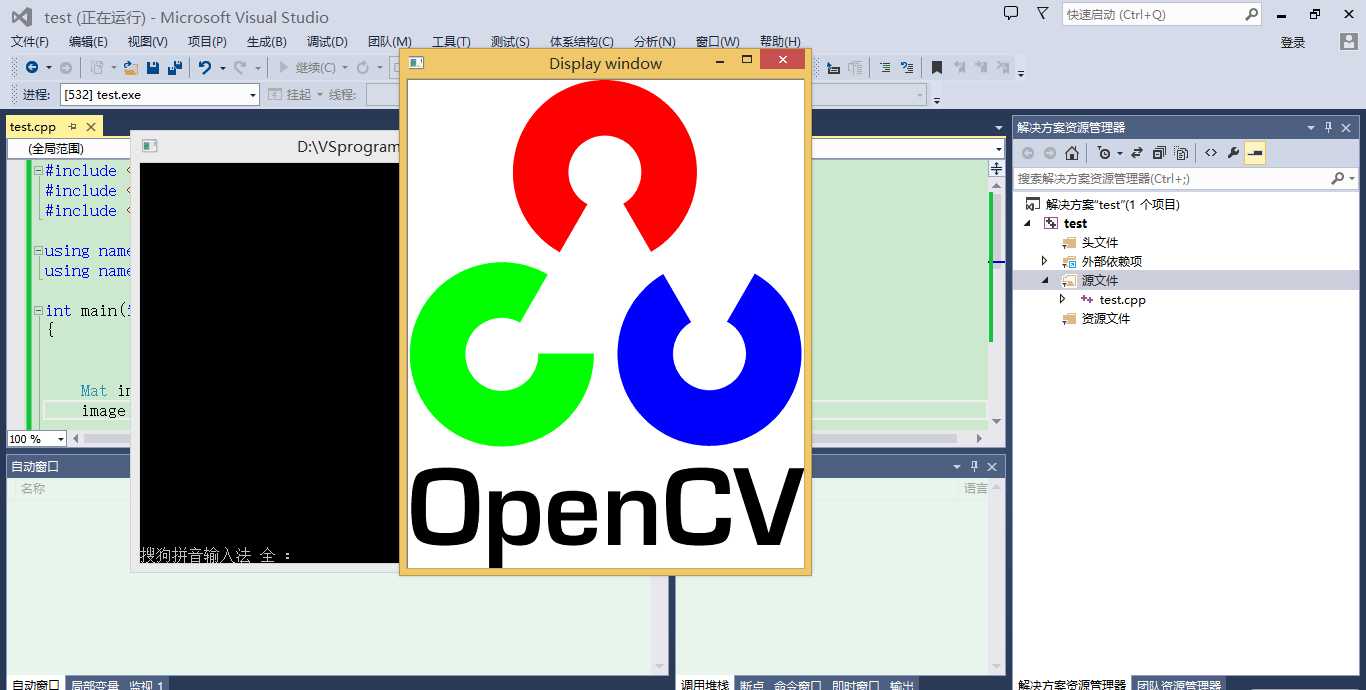This screenshot has width=1366, height=690.
Task: Open the search options dropdown in Solution Explorer
Action: coord(1352,178)
